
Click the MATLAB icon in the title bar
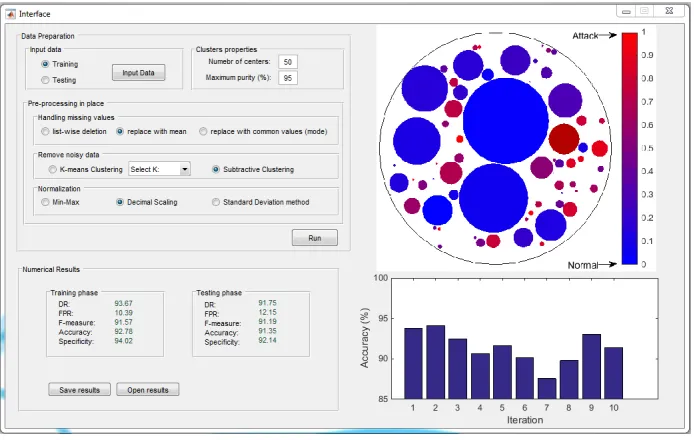coord(10,14)
